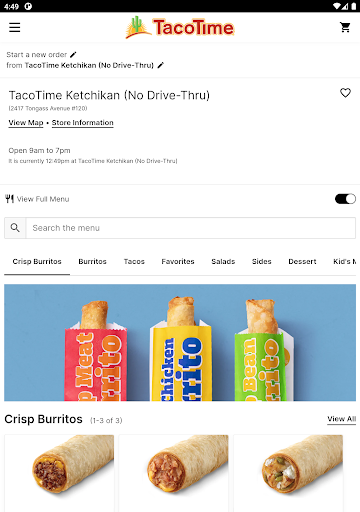The height and width of the screenshot is (512, 360).
Task: Toggle the View Full Menu switch
Action: 345,199
